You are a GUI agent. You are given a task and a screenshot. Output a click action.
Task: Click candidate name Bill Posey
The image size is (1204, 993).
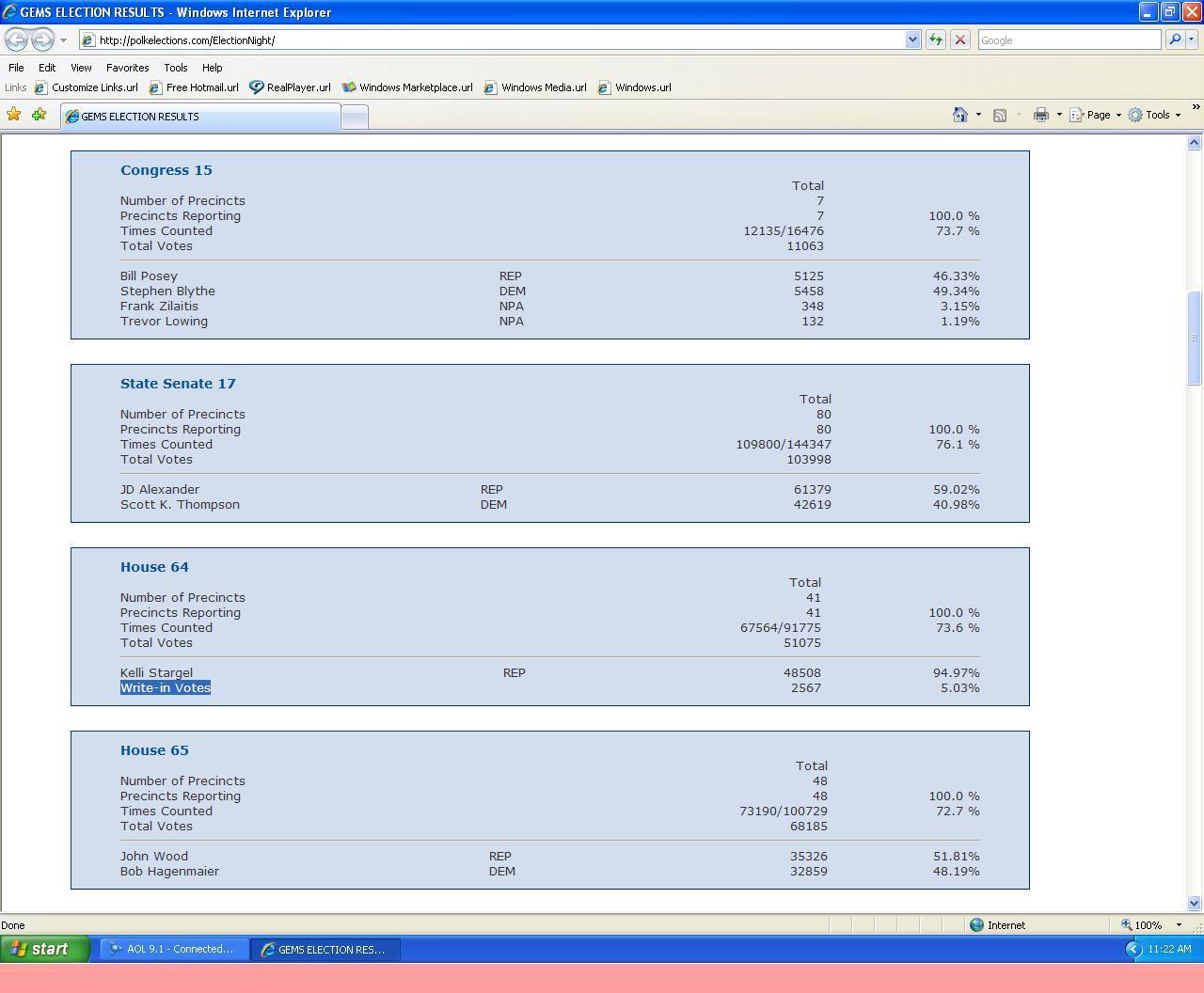pyautogui.click(x=149, y=276)
